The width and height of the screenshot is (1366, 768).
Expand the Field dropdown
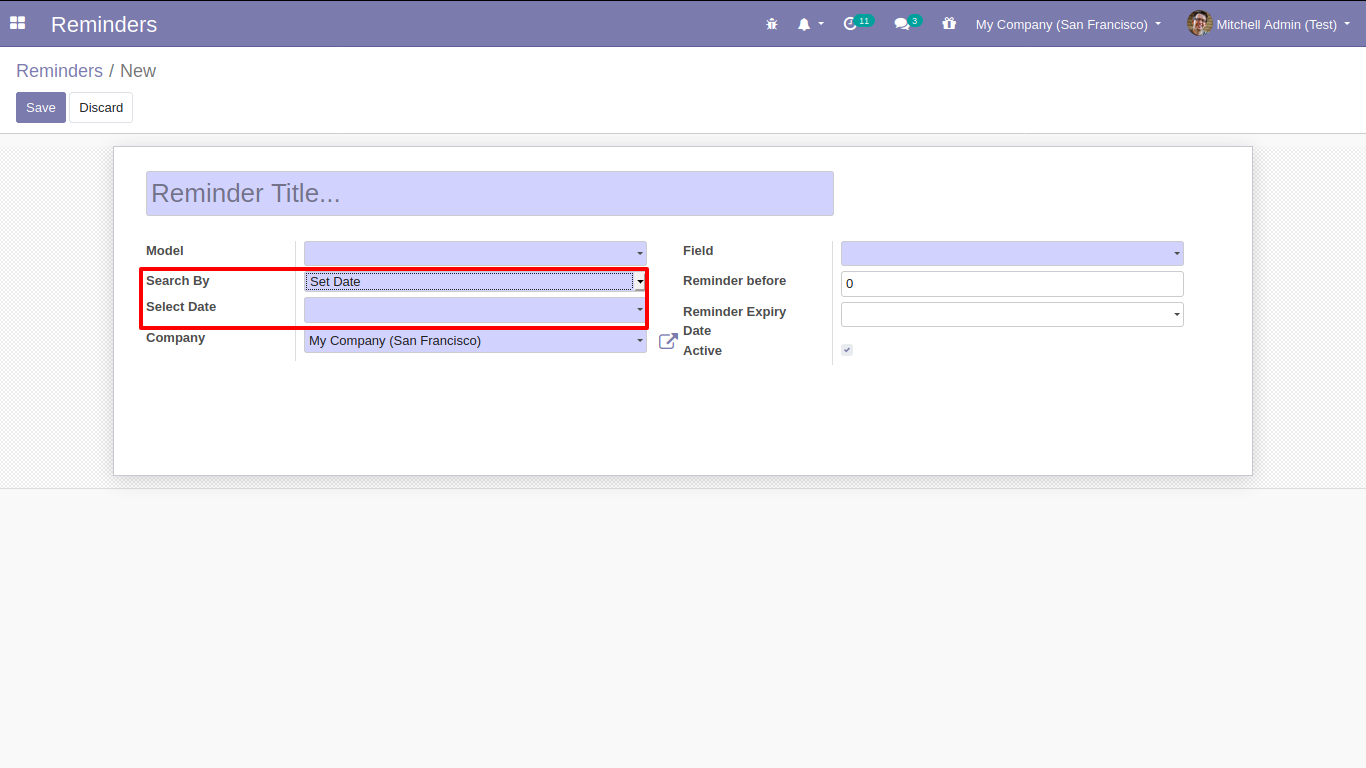[x=1012, y=253]
